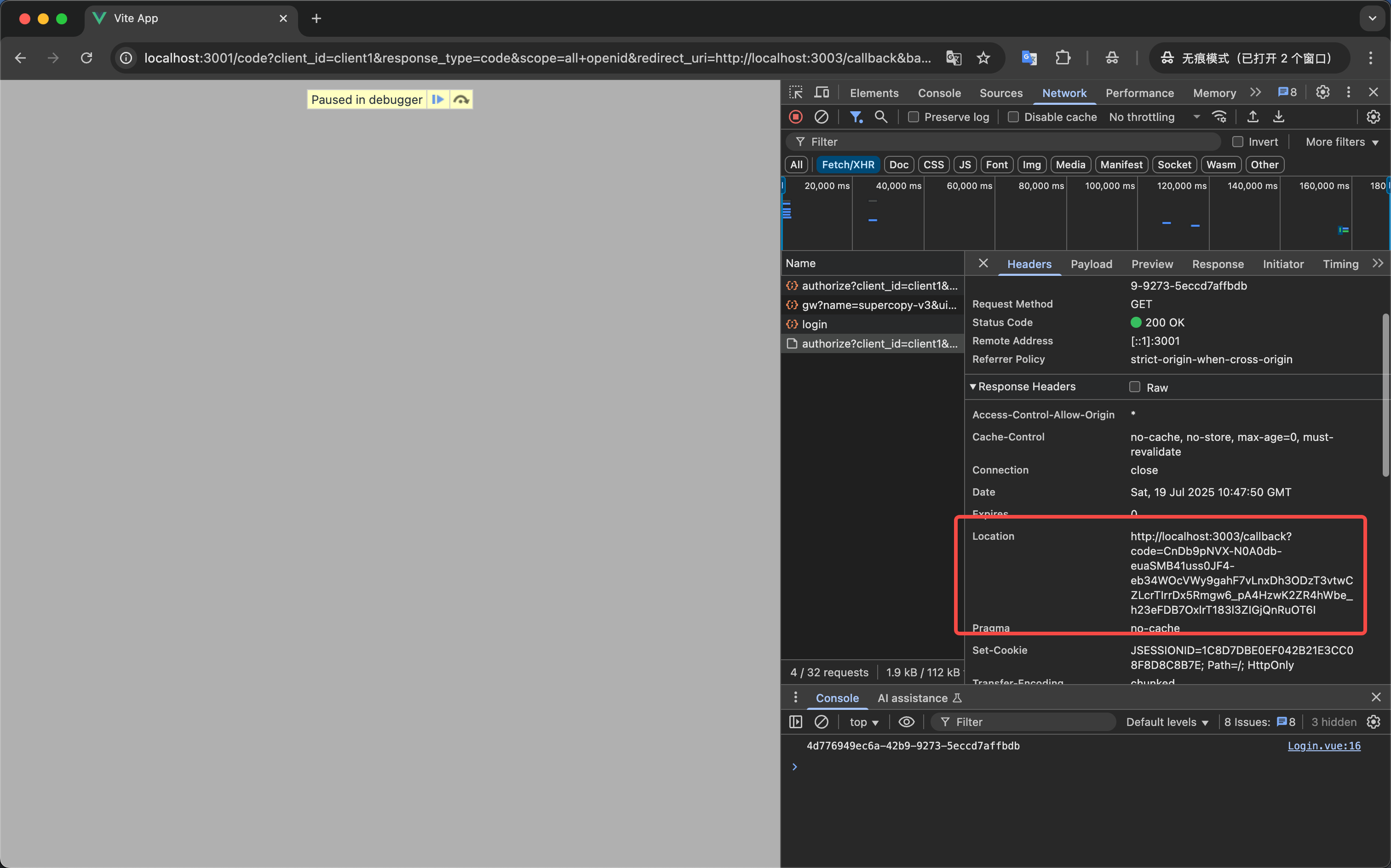
Task: Open Chrome extensions puzzle icon
Action: coord(1063,58)
